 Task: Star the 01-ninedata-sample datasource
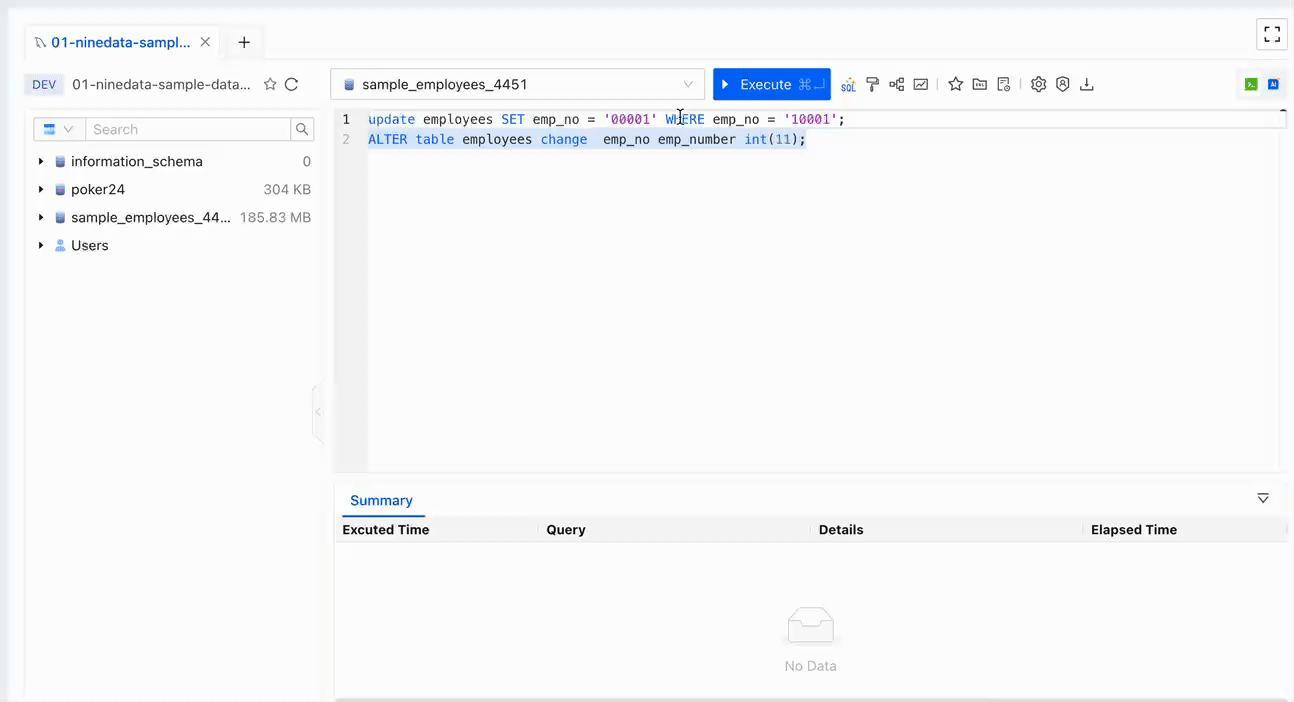[270, 85]
